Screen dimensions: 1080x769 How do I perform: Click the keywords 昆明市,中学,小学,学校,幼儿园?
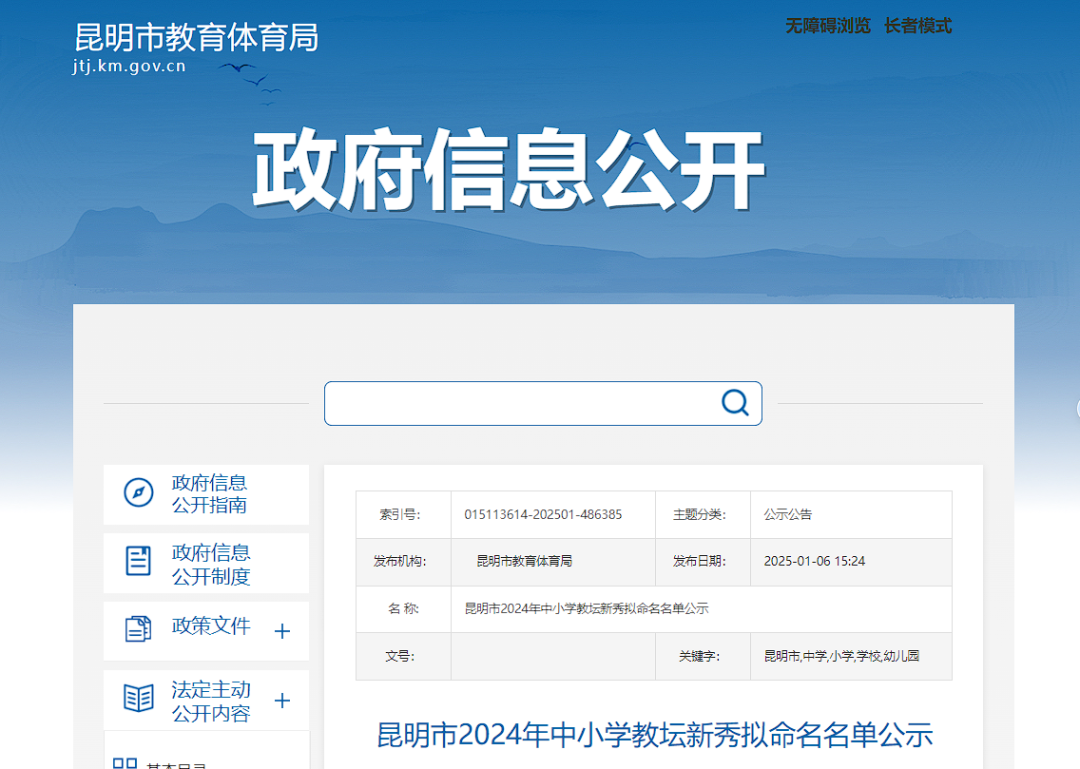click(x=841, y=656)
